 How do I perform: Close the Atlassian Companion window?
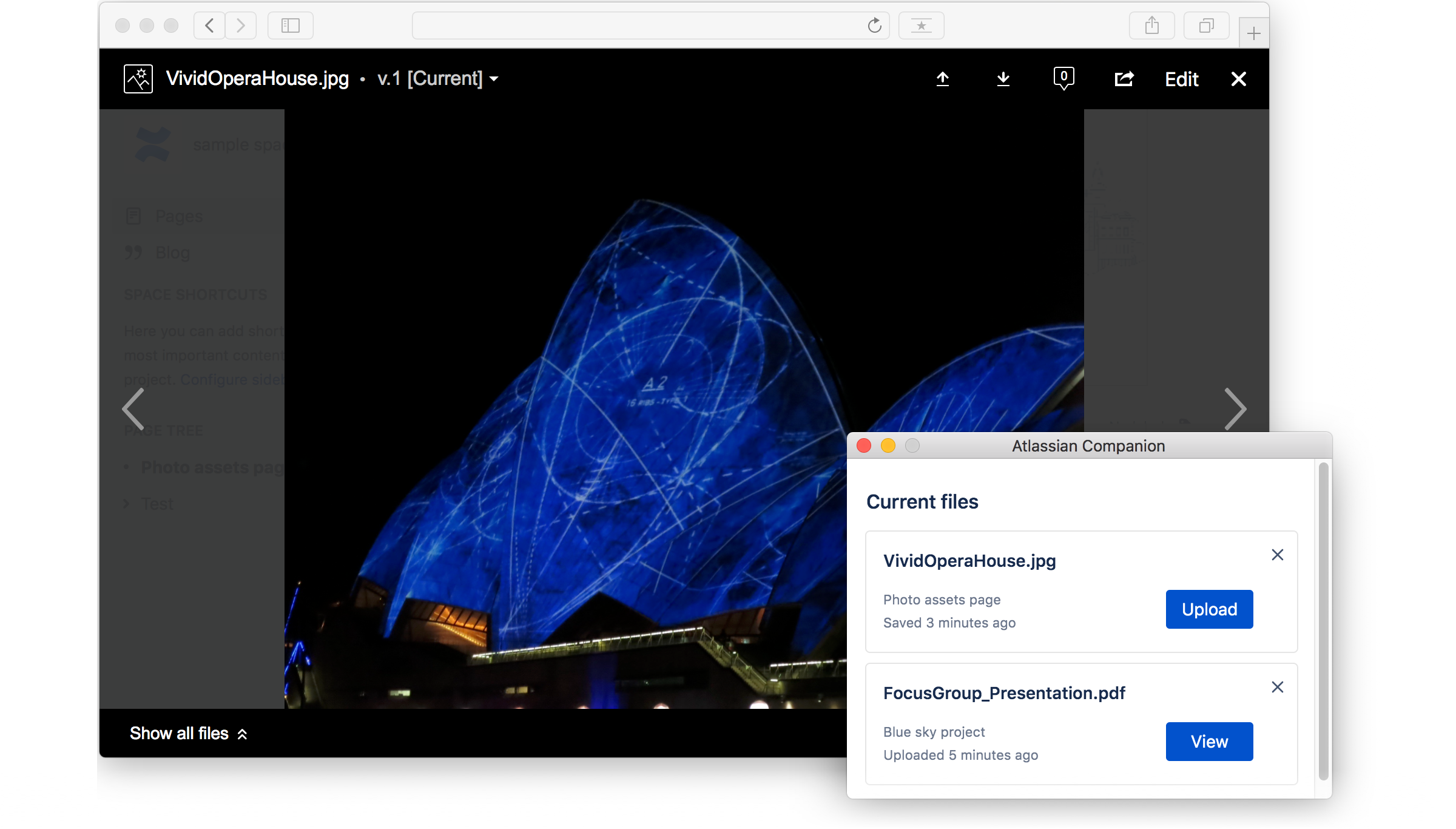tap(864, 446)
